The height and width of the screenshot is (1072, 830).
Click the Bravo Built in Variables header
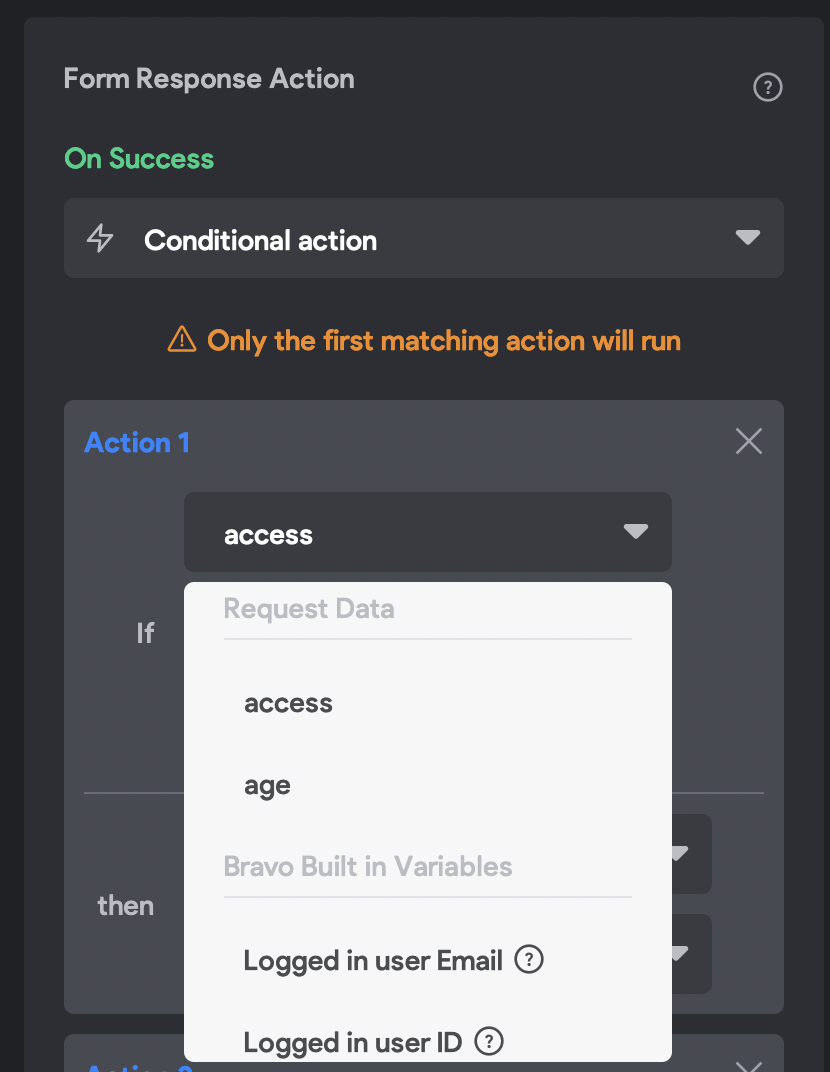pyautogui.click(x=368, y=866)
